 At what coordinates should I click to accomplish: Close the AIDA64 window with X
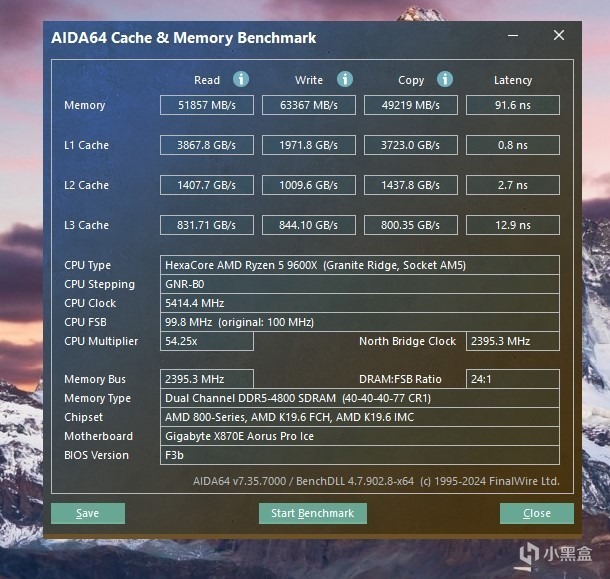pos(559,35)
